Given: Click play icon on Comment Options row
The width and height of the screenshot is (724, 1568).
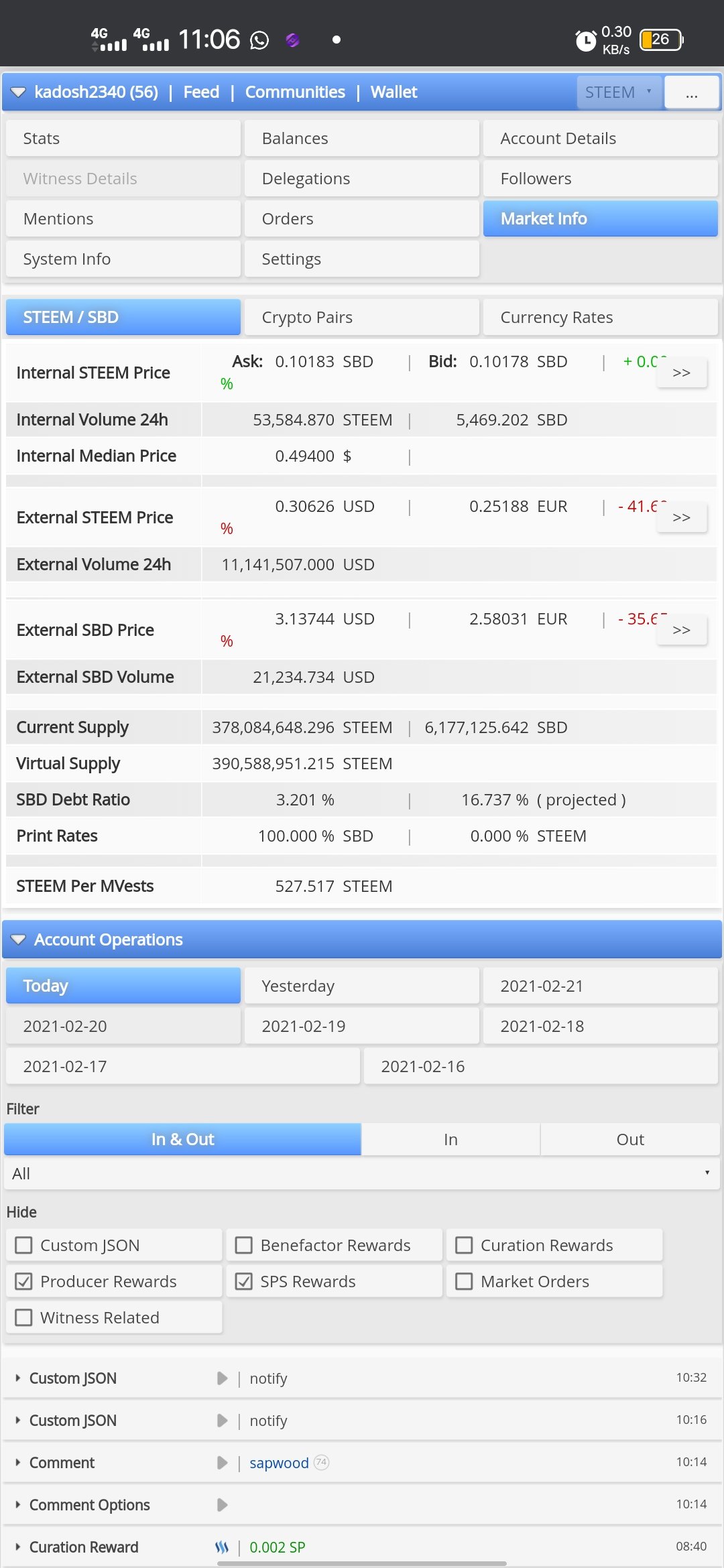Looking at the screenshot, I should [222, 1505].
